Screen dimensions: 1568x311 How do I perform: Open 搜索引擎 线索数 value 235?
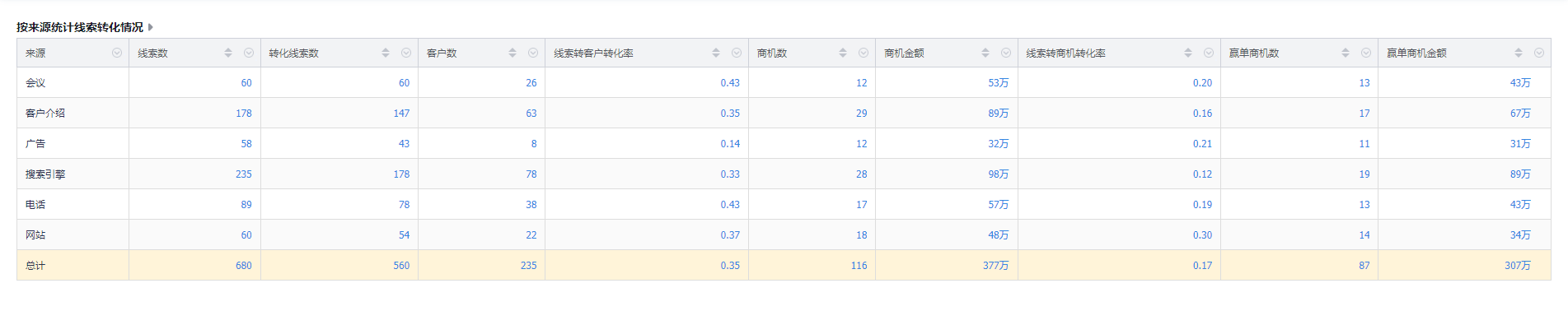click(x=244, y=174)
